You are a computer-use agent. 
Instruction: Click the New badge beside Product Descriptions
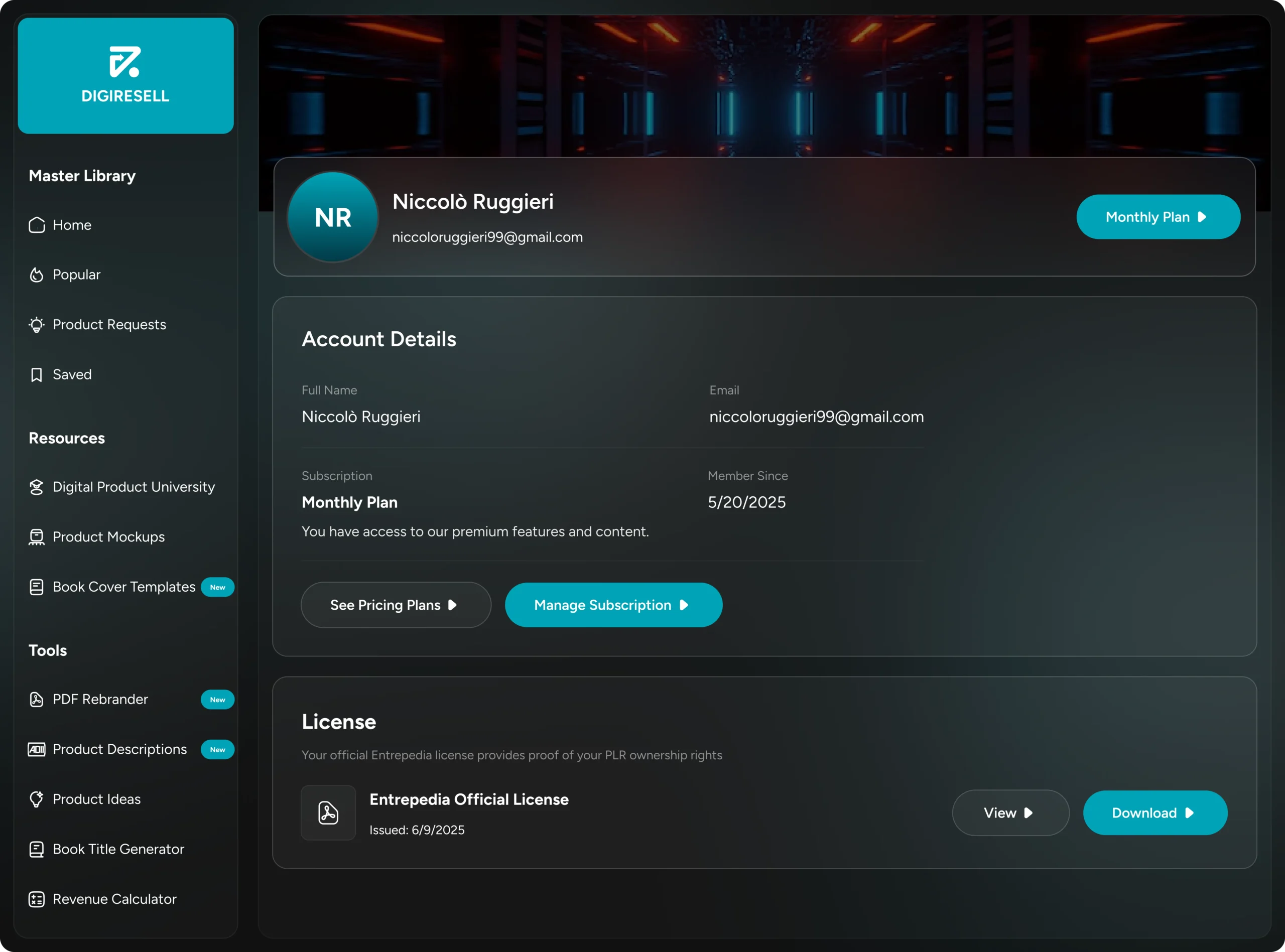(x=217, y=750)
